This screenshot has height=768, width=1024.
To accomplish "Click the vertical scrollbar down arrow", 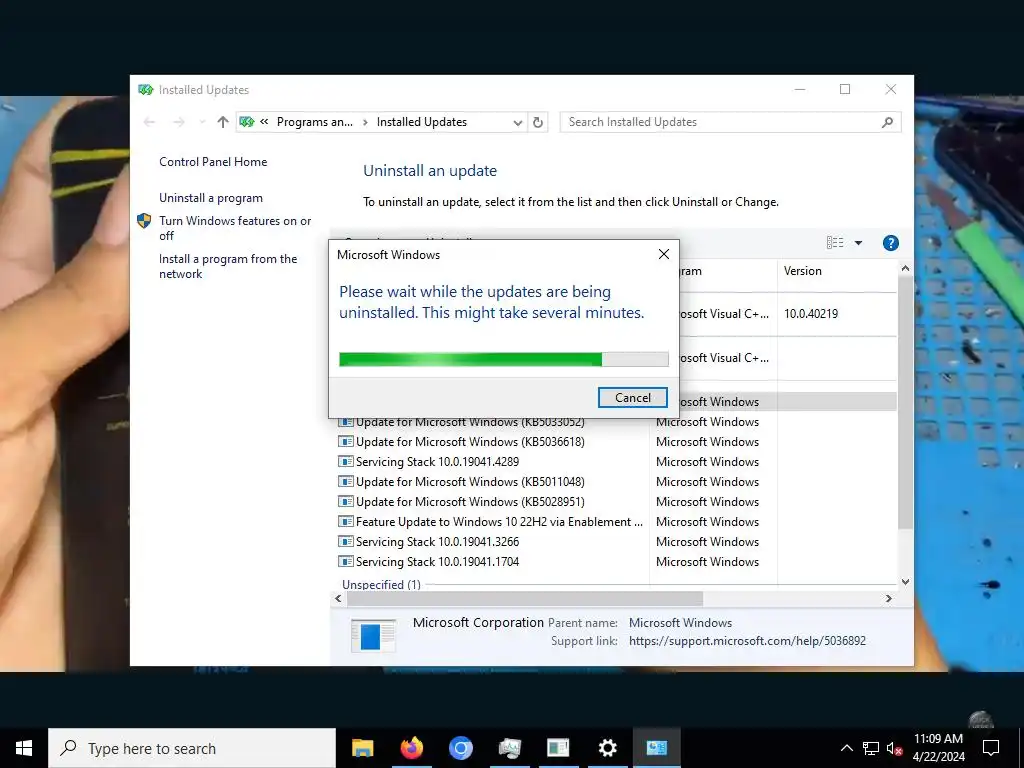I will click(x=905, y=582).
